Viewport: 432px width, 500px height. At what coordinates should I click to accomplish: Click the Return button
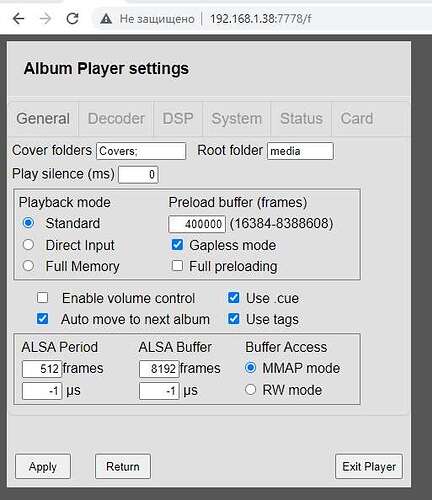(123, 466)
